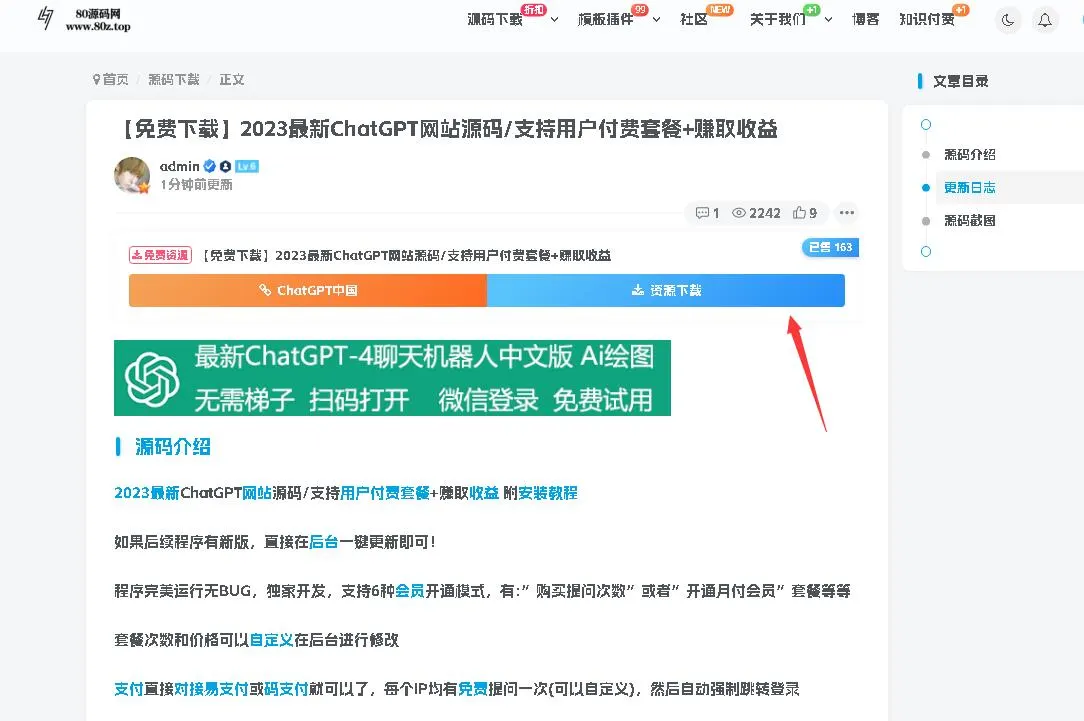Open 对接易支付 keyword link

(x=211, y=689)
